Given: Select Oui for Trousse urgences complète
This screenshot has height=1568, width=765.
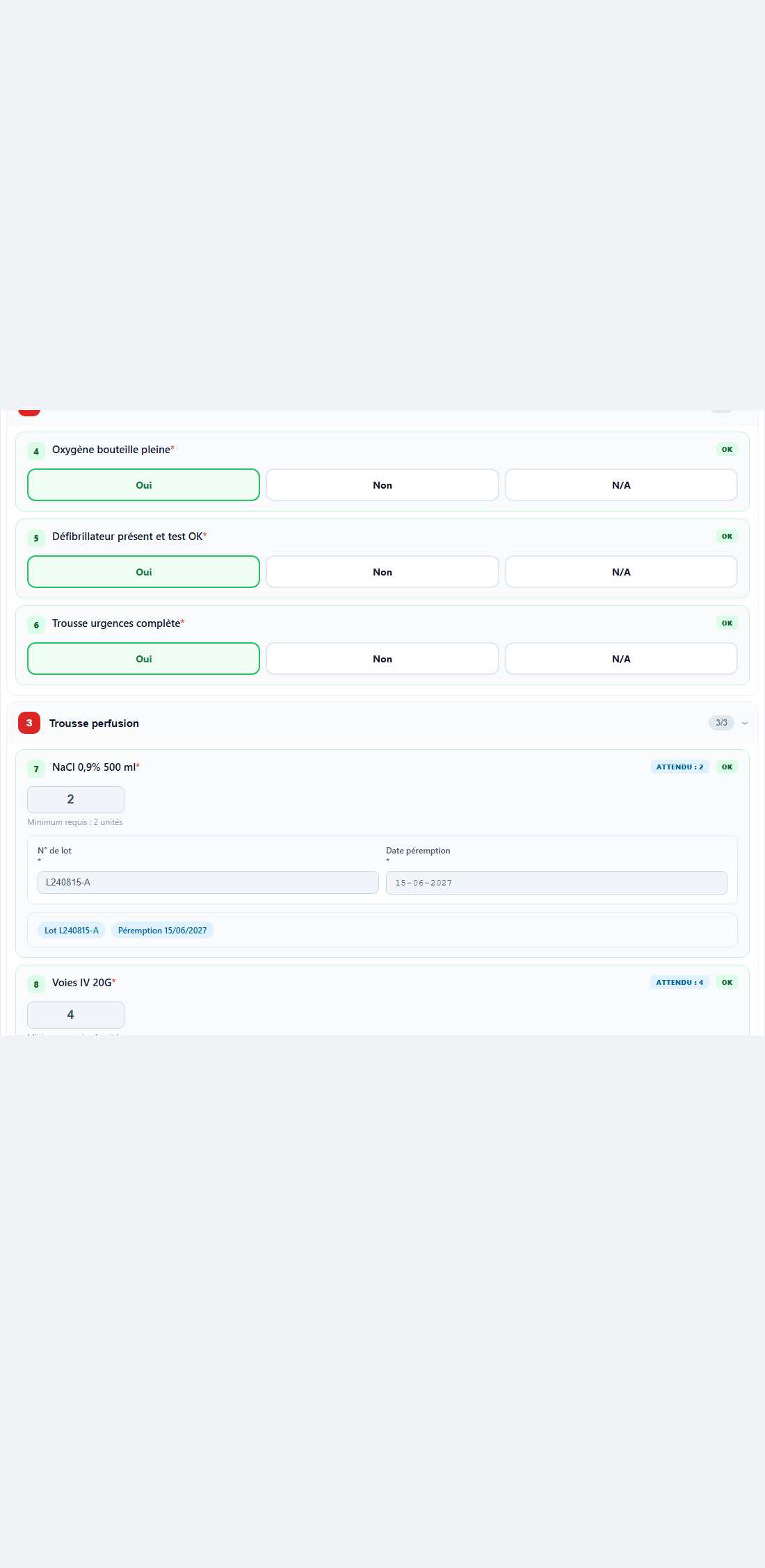Looking at the screenshot, I should click(x=143, y=659).
